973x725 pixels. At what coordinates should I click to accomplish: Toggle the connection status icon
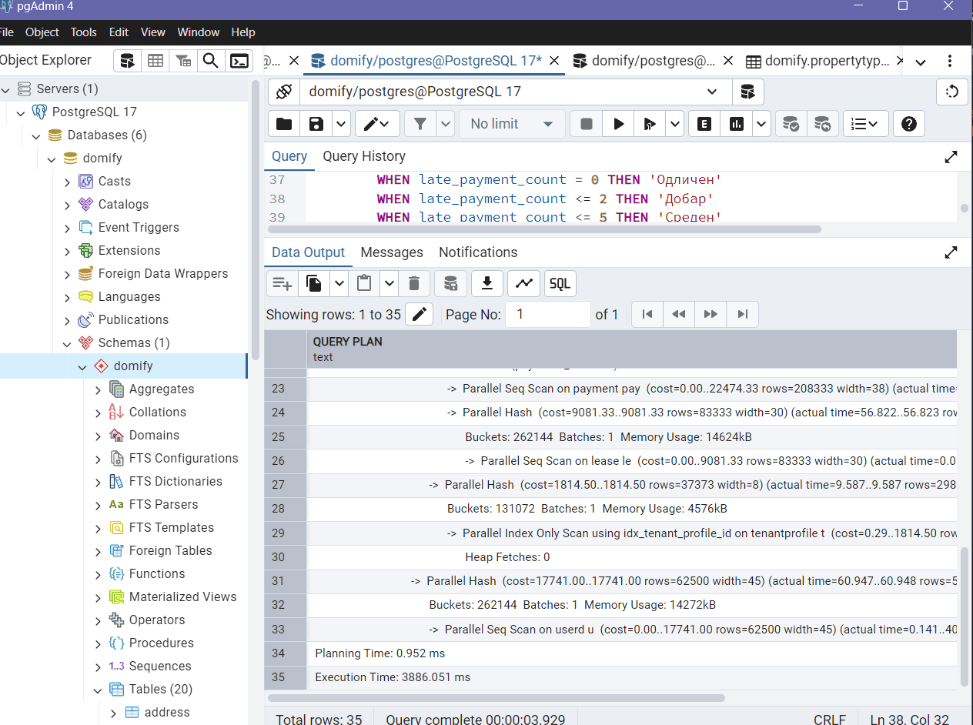coord(283,92)
